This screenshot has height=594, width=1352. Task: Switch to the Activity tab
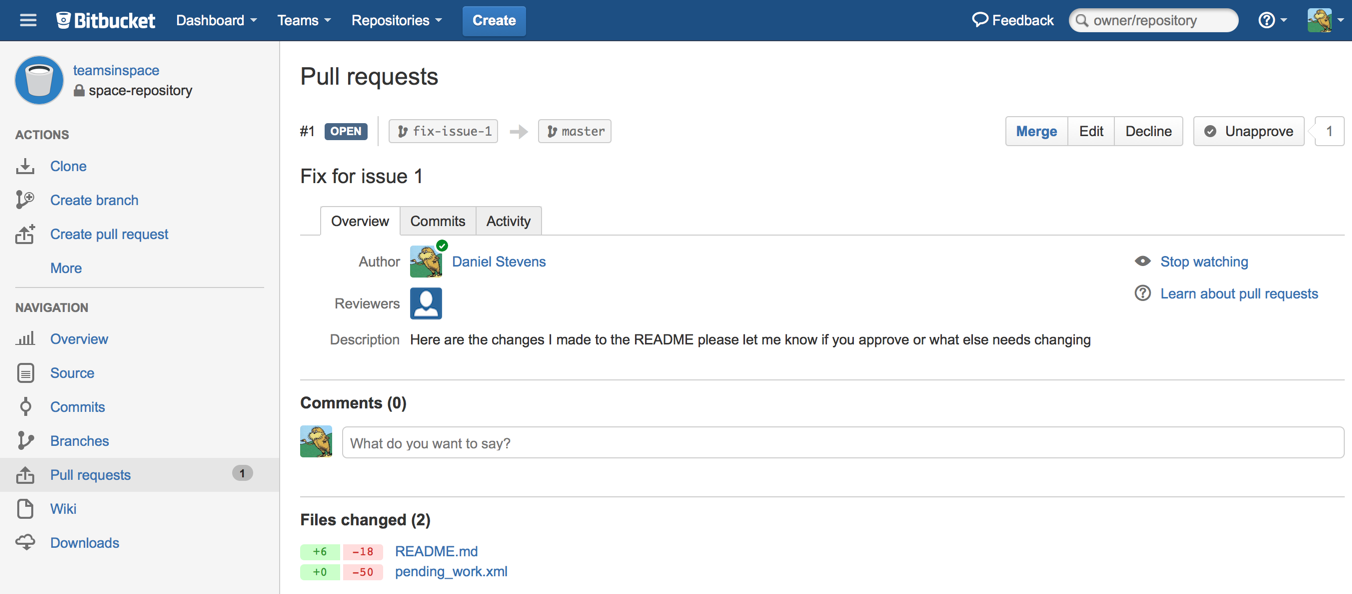508,220
